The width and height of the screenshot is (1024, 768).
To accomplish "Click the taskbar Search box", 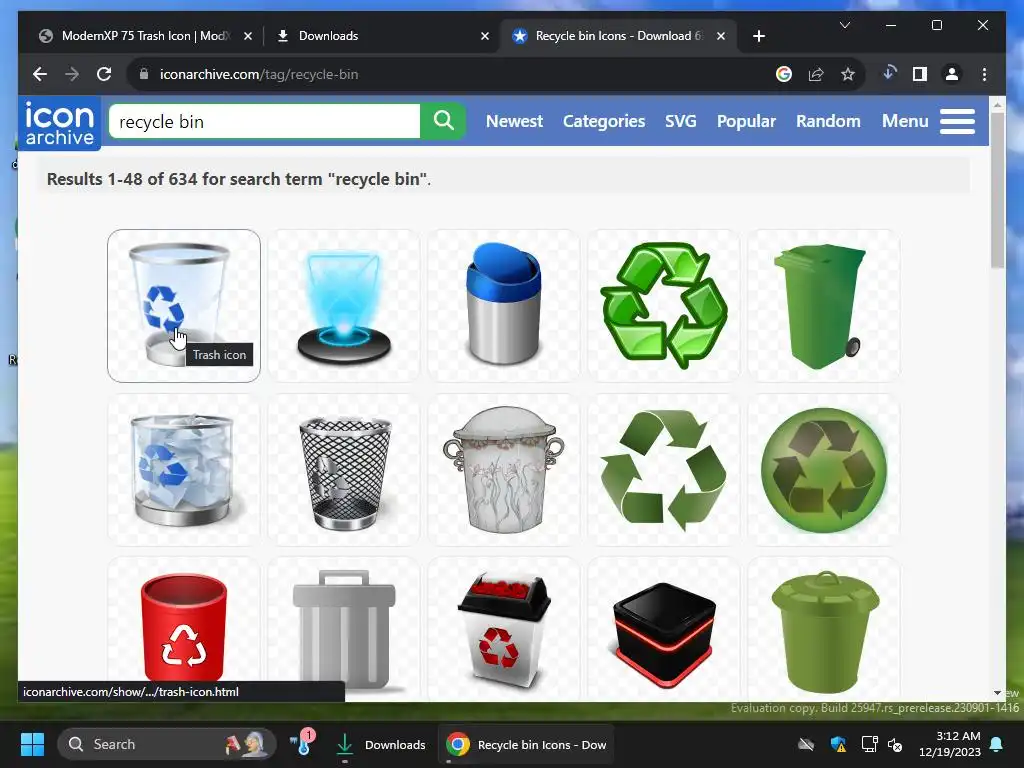I will pyautogui.click(x=167, y=744).
